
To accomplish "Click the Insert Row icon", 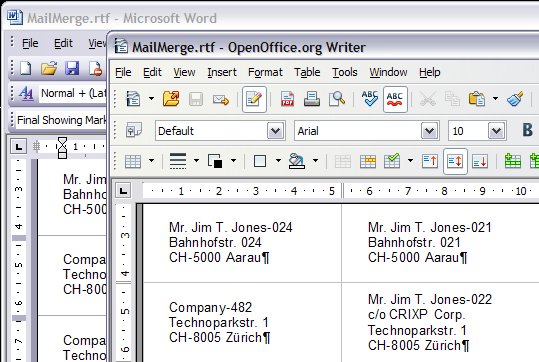I will pyautogui.click(x=513, y=161).
